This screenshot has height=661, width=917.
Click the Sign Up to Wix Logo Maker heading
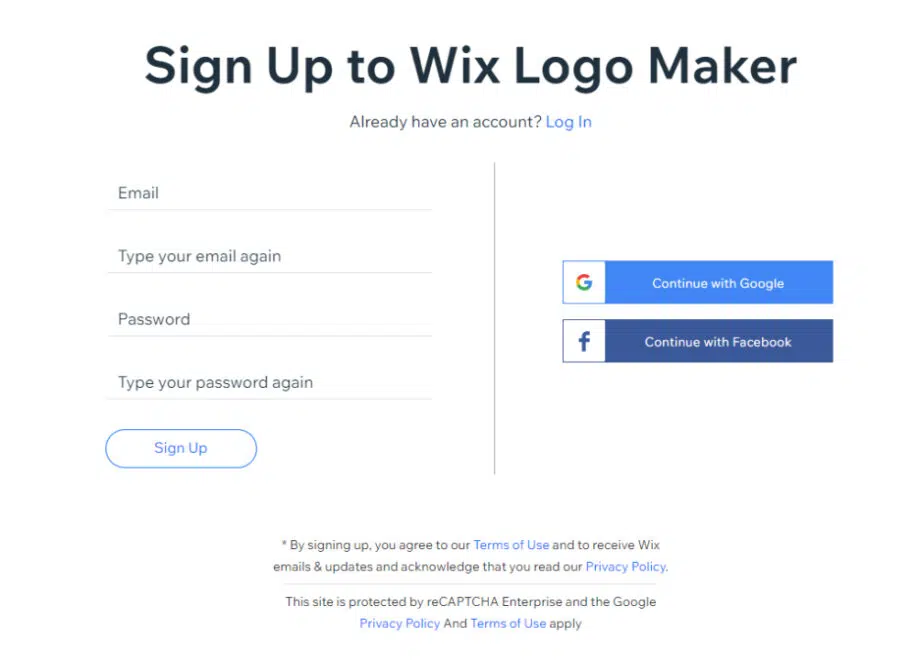(x=471, y=66)
